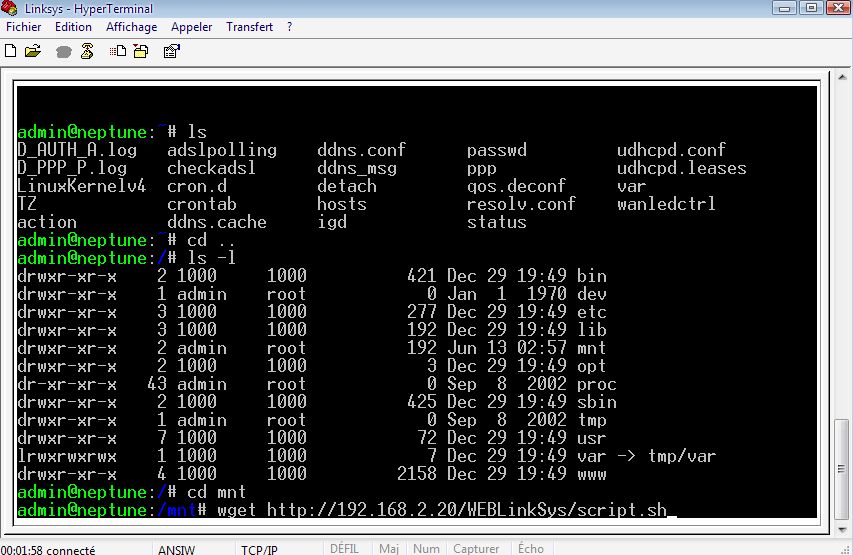
Task: Click the ddns_msg entry
Action: 357,169
